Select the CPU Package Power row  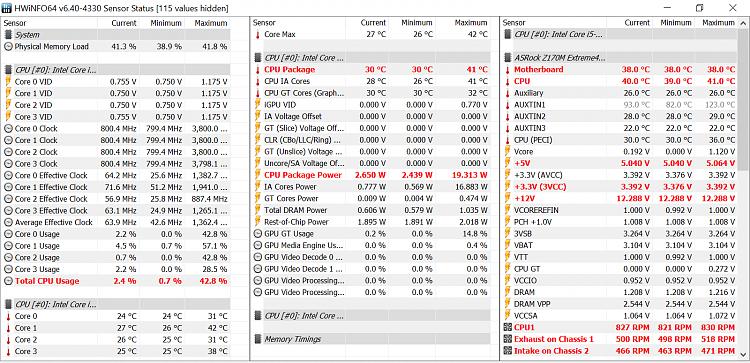click(x=371, y=175)
